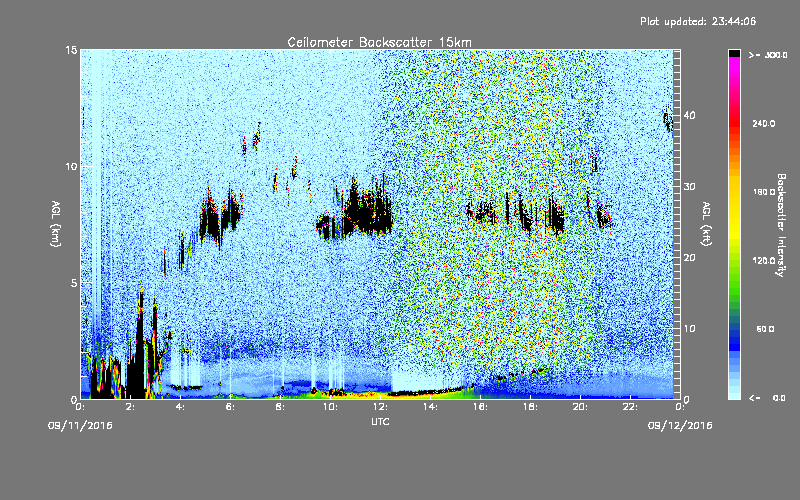
Task: Click the '10:' hour tick on the UTC axis
Action: tap(330, 407)
